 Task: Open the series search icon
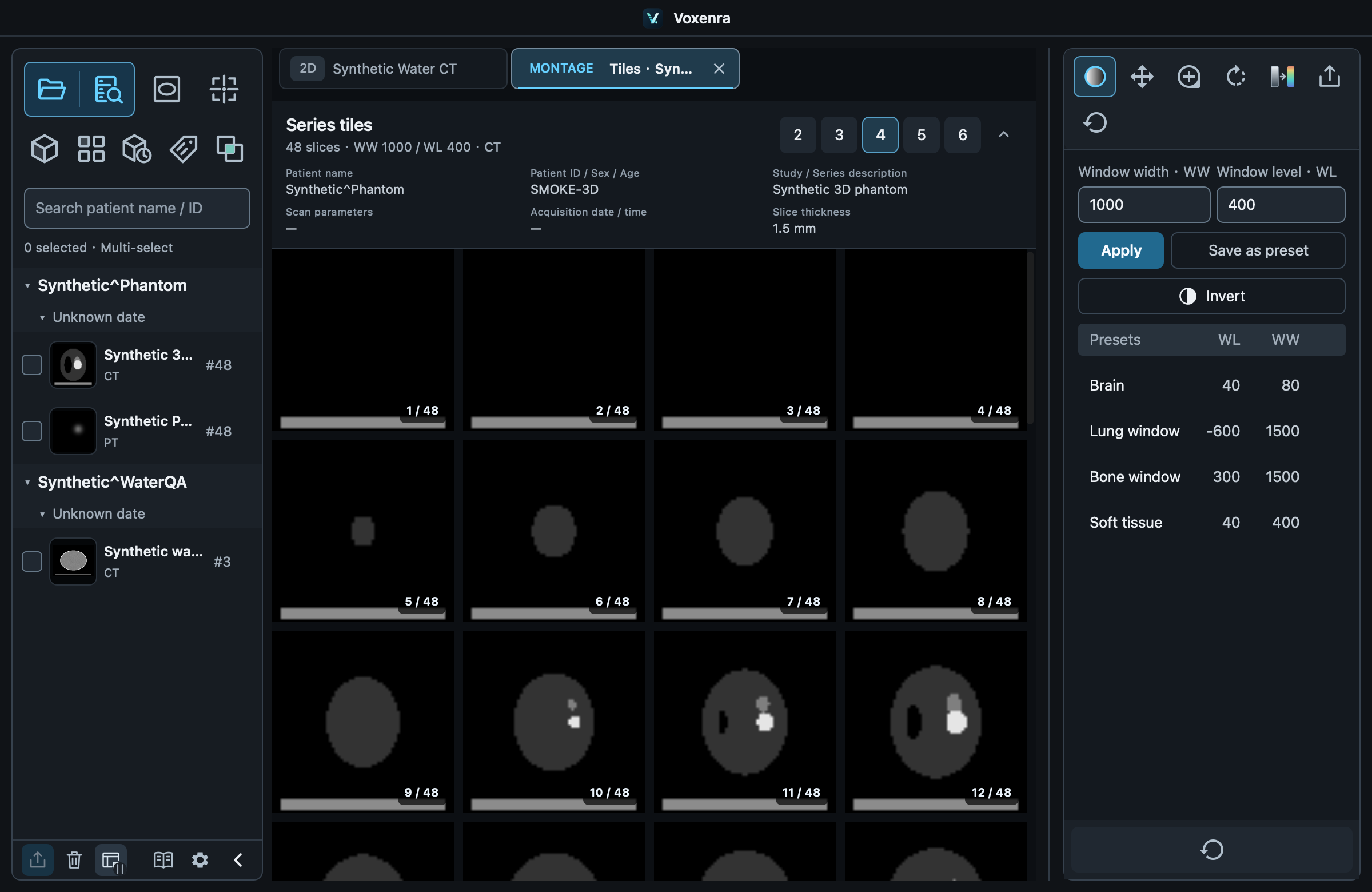tap(108, 89)
